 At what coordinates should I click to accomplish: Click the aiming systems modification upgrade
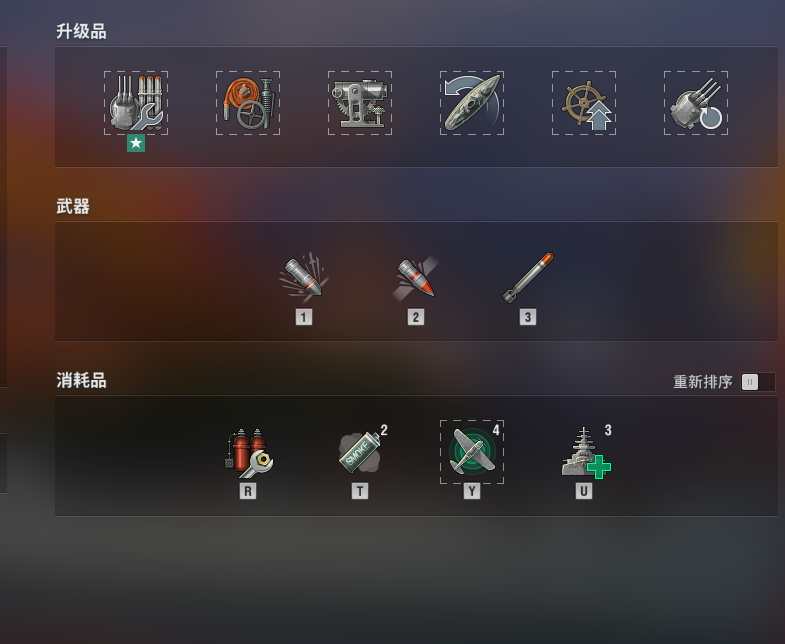coord(360,103)
